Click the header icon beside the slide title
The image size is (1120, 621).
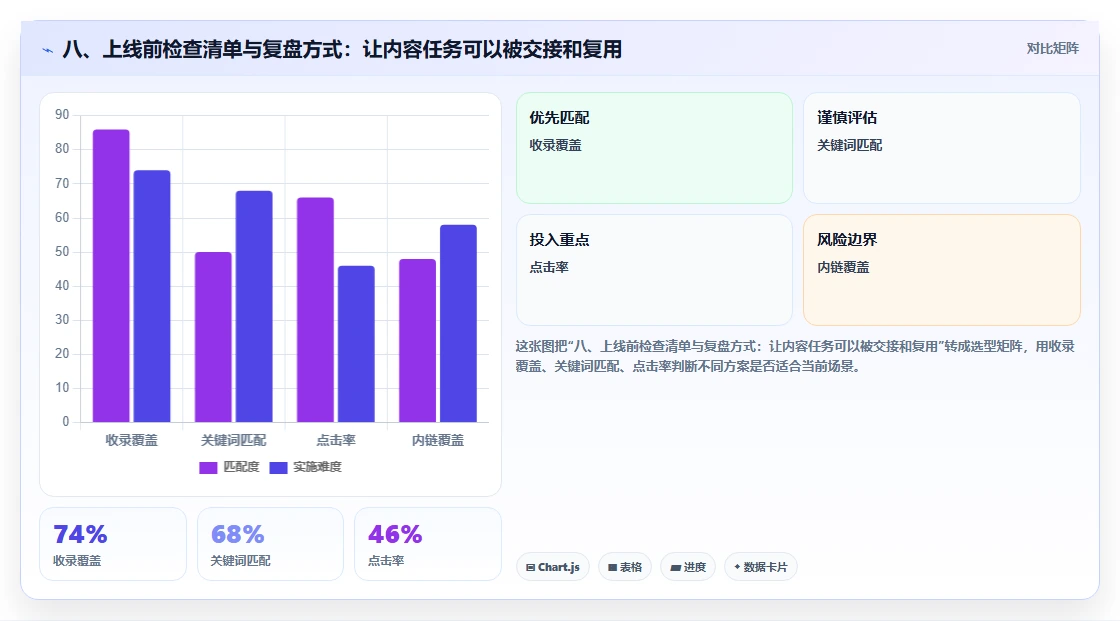coord(48,50)
